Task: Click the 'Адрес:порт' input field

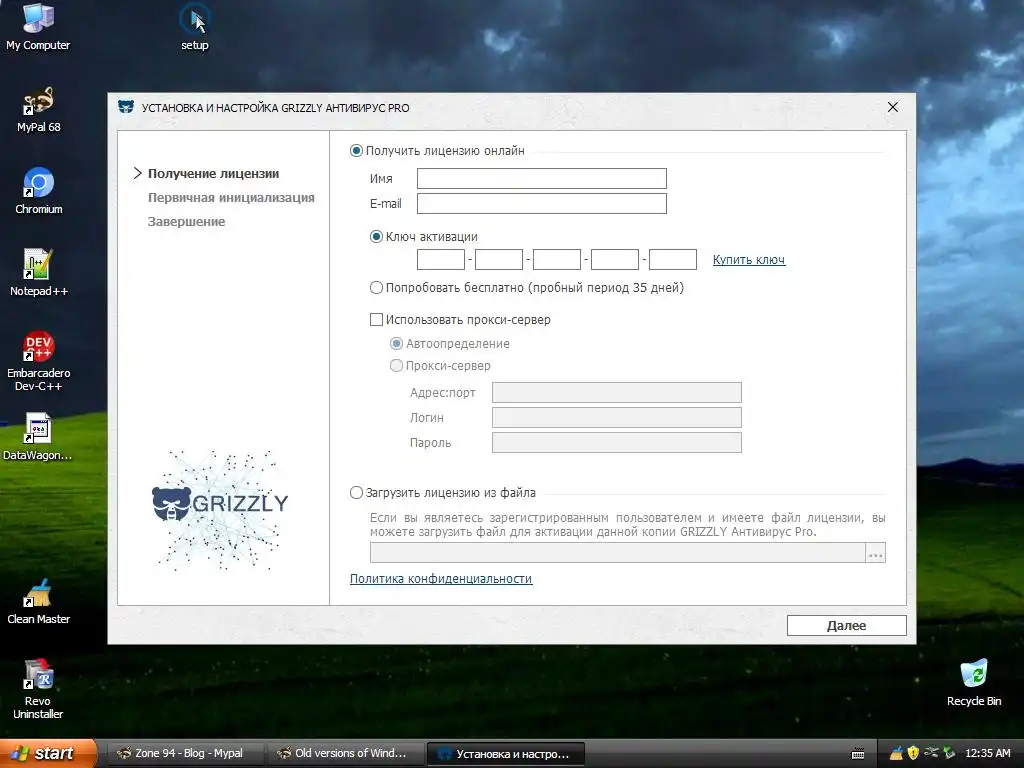Action: point(616,392)
